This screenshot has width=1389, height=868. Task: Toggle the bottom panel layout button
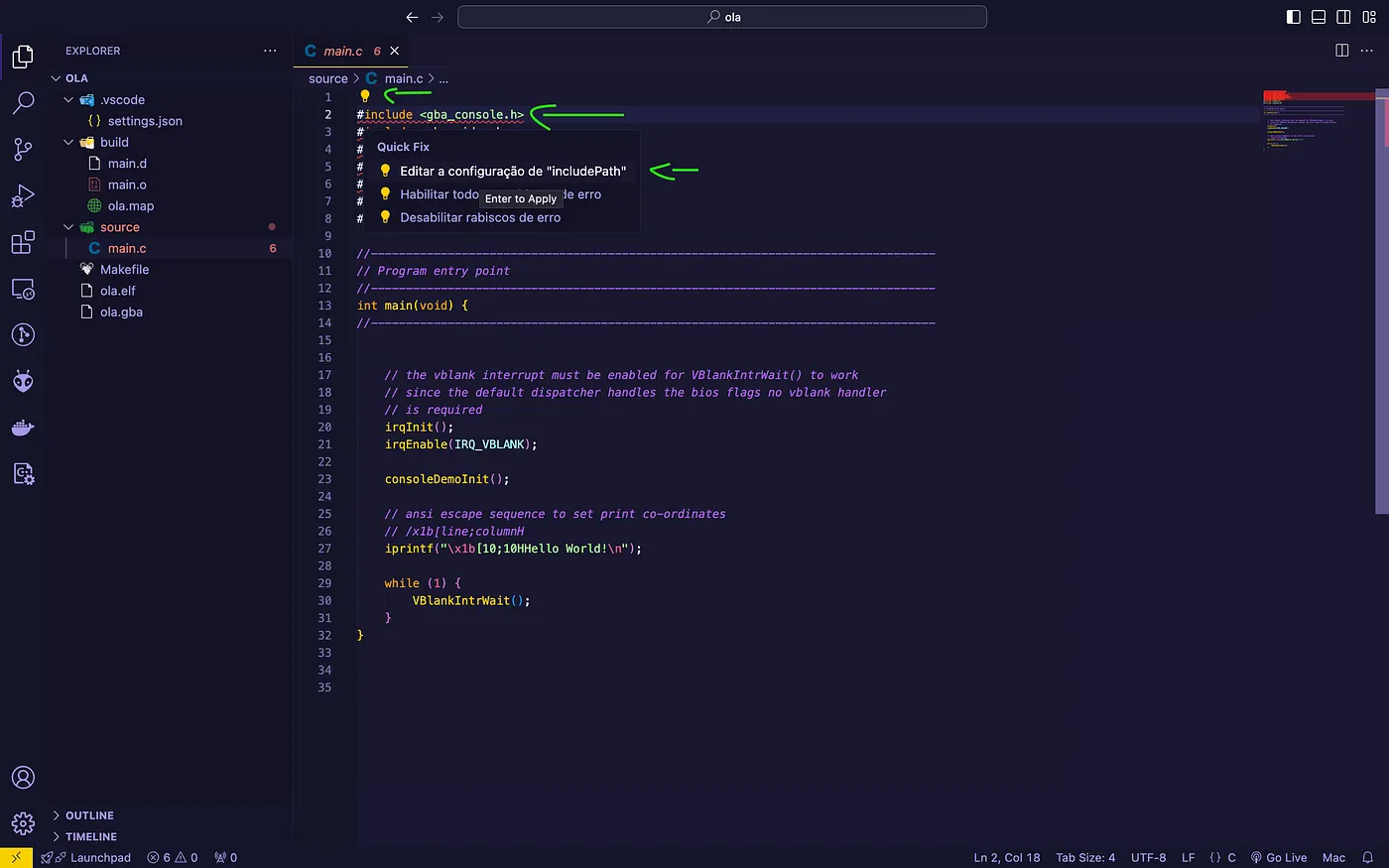(x=1319, y=17)
